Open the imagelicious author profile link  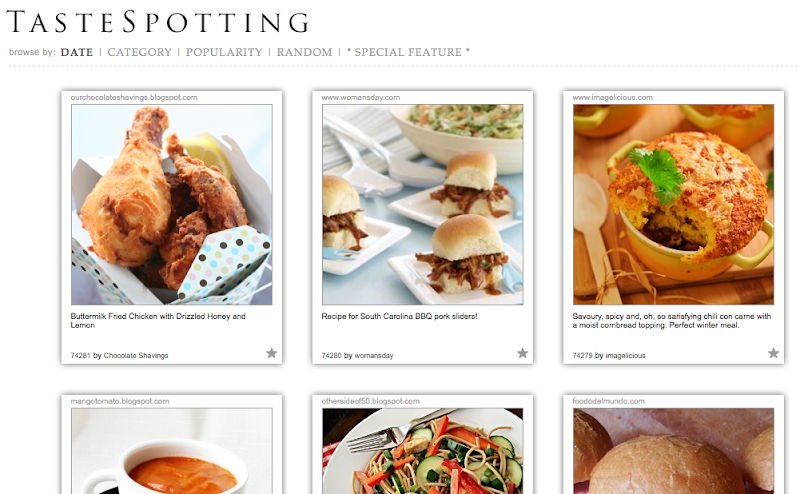(x=625, y=355)
